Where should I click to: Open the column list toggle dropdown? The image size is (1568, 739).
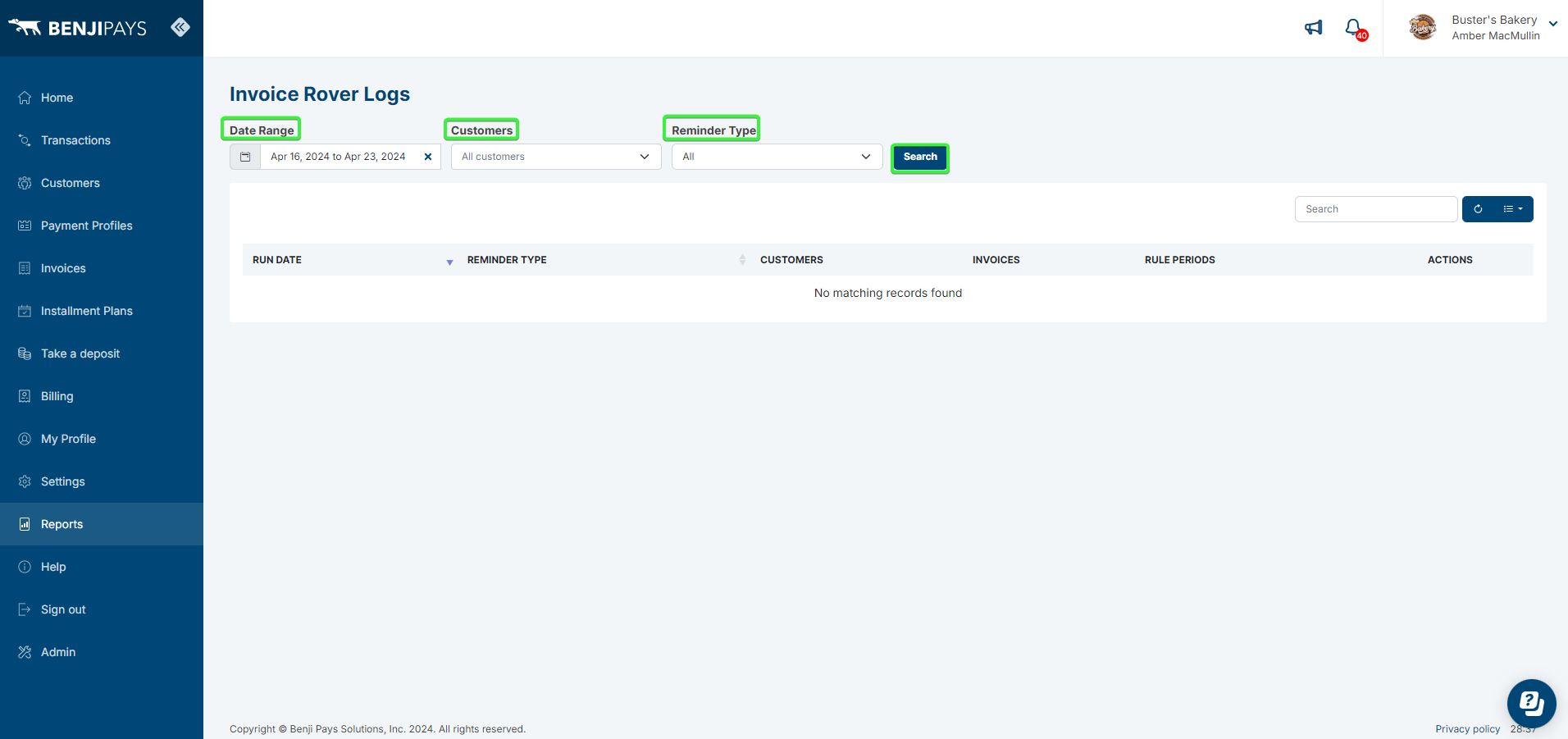point(1513,209)
